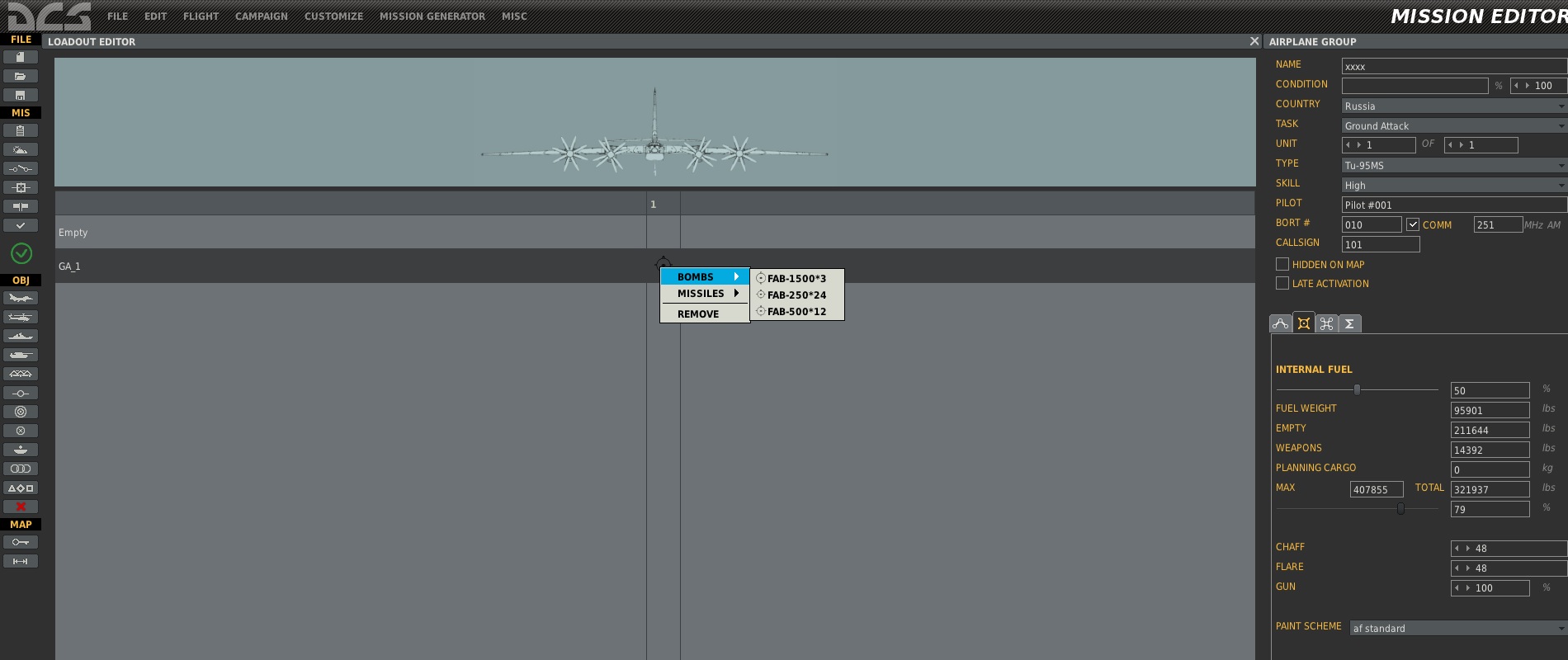The image size is (1568, 660).
Task: Delete object with red X icon
Action: 21,507
